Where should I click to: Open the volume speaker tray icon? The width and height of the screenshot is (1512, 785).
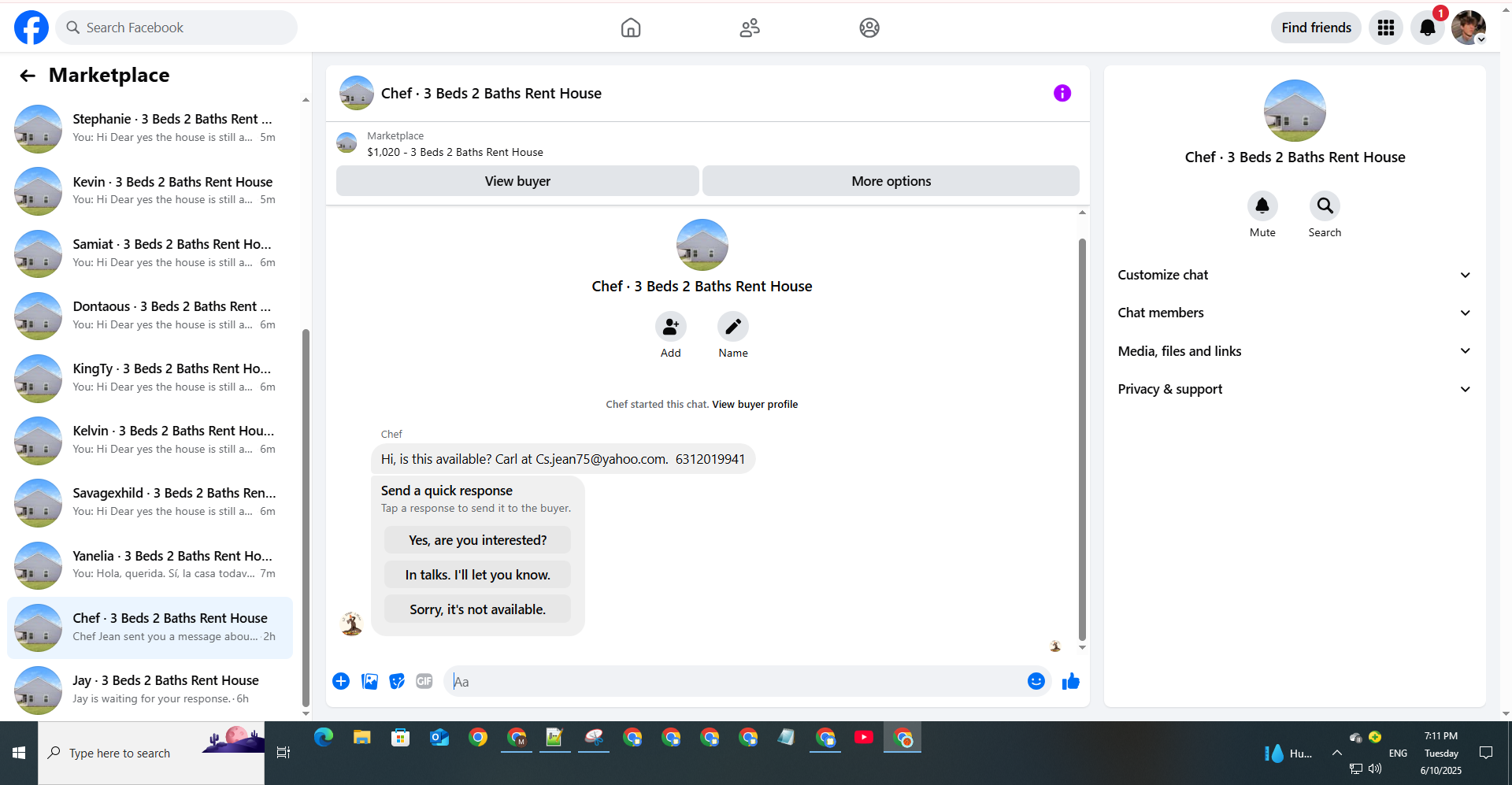point(1375,768)
